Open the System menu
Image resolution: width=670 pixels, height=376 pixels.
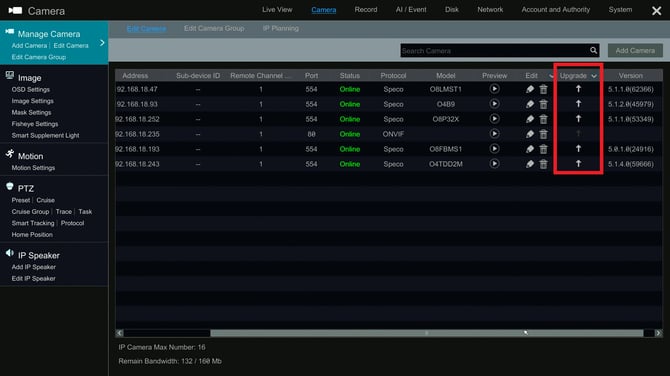click(620, 9)
